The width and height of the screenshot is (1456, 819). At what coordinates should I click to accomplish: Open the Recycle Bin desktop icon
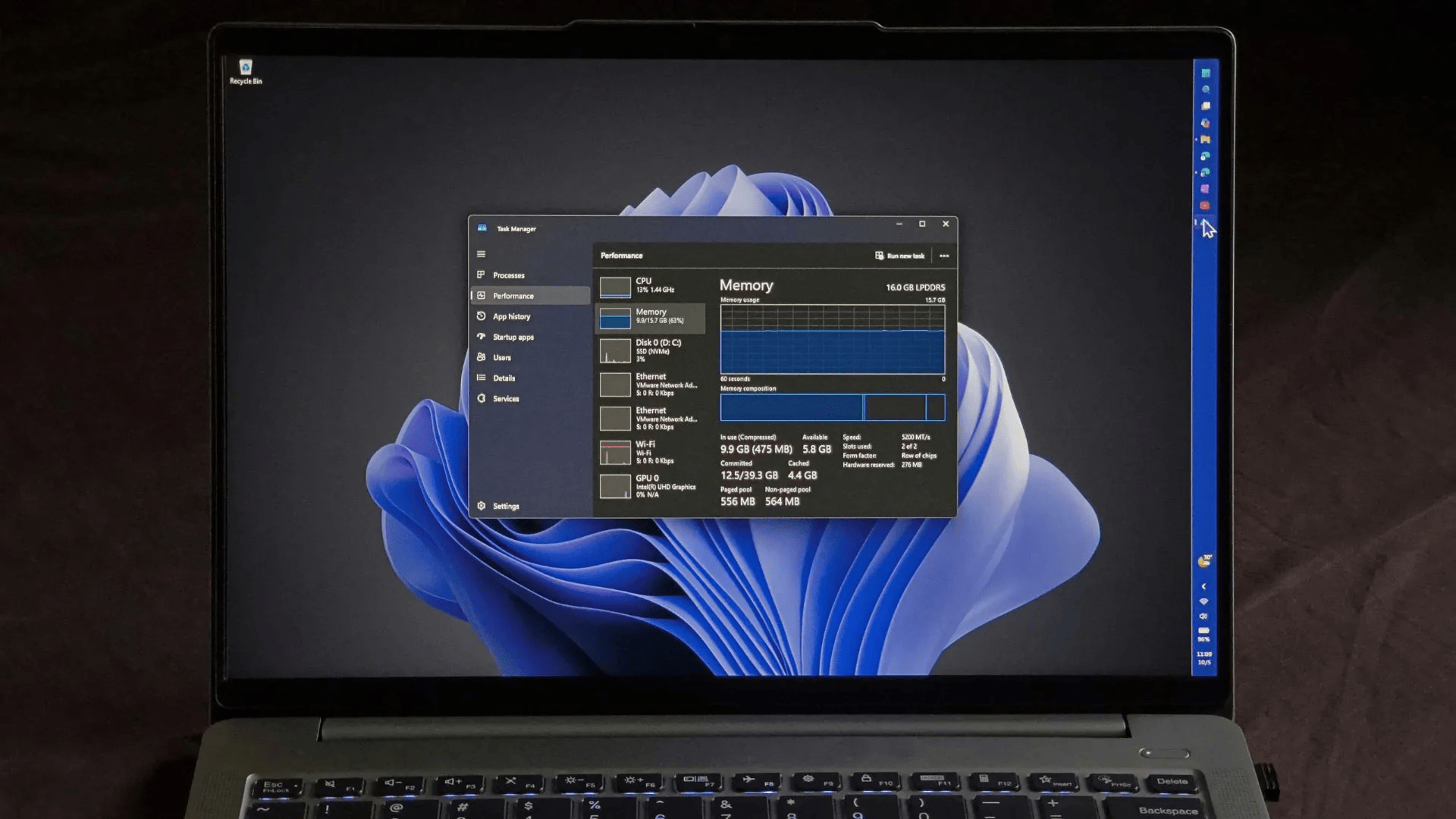(246, 72)
